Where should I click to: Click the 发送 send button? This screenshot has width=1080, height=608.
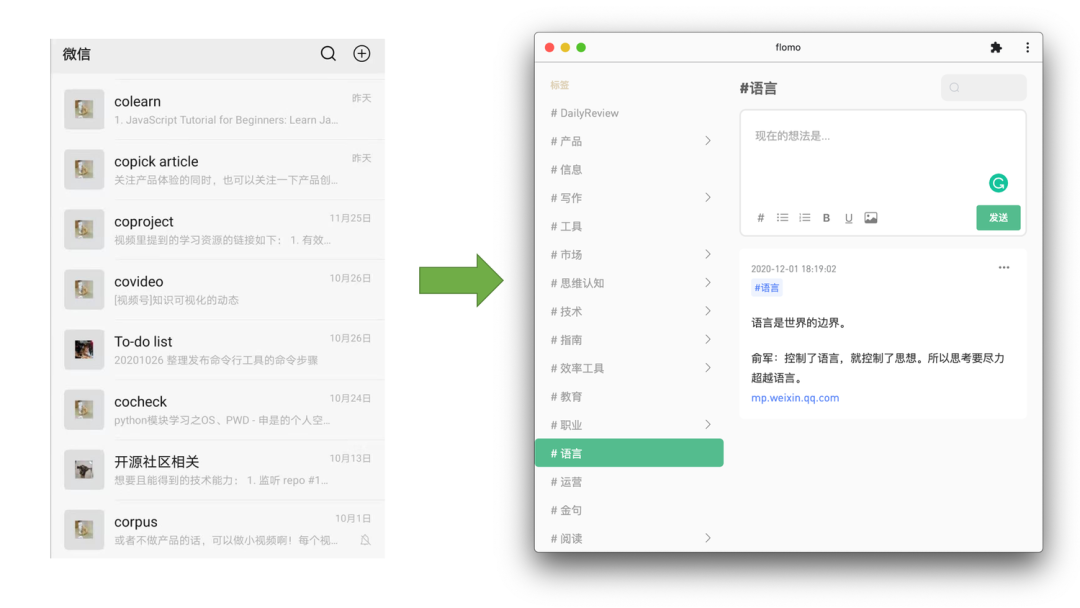tap(998, 218)
